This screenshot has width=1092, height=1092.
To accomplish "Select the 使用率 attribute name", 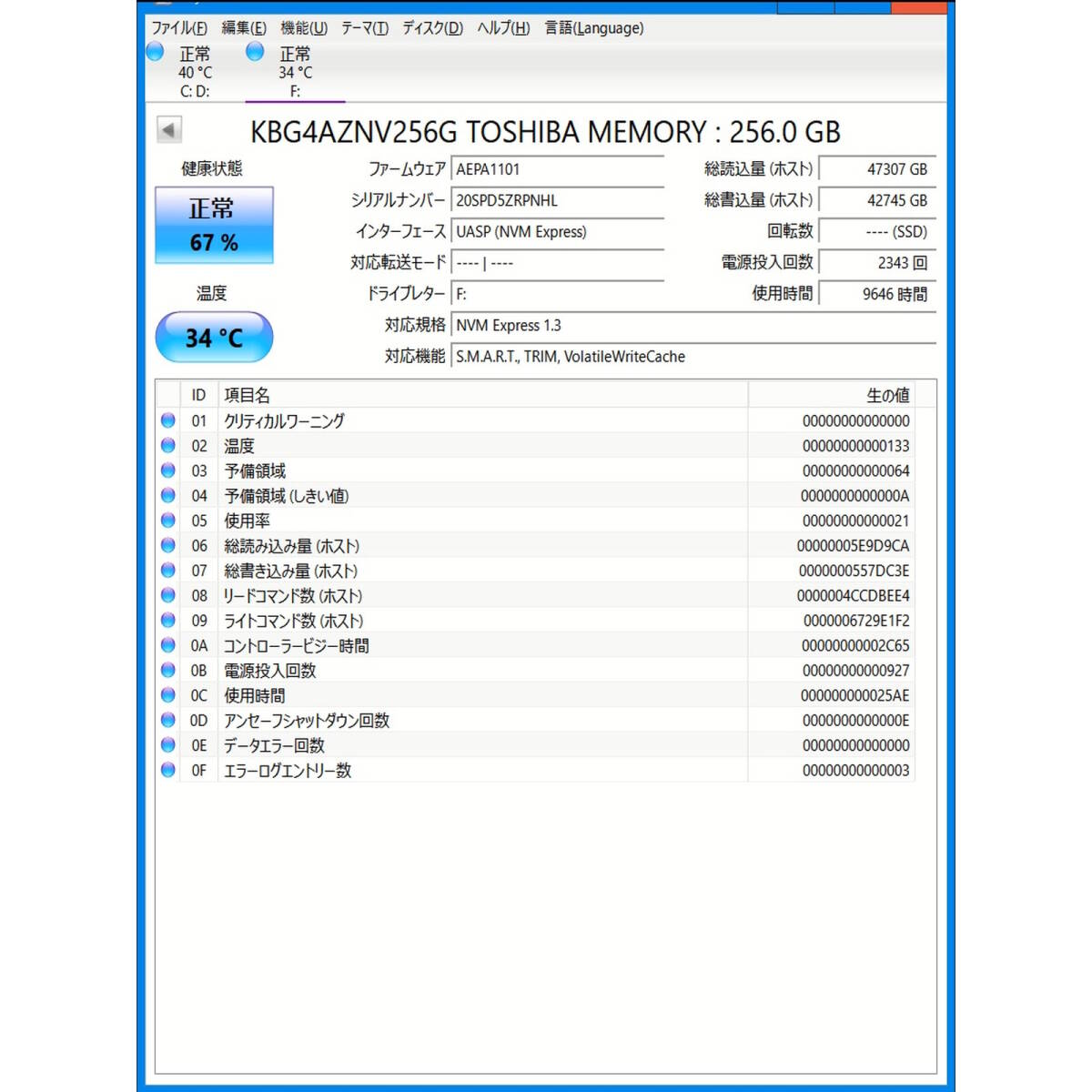I will tap(247, 521).
